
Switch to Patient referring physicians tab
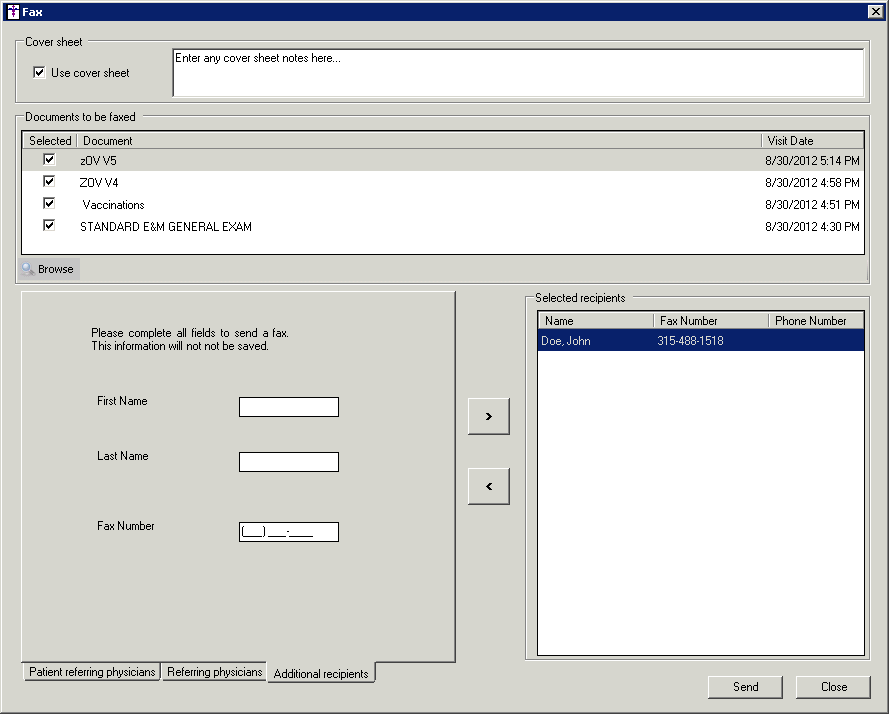pyautogui.click(x=92, y=672)
